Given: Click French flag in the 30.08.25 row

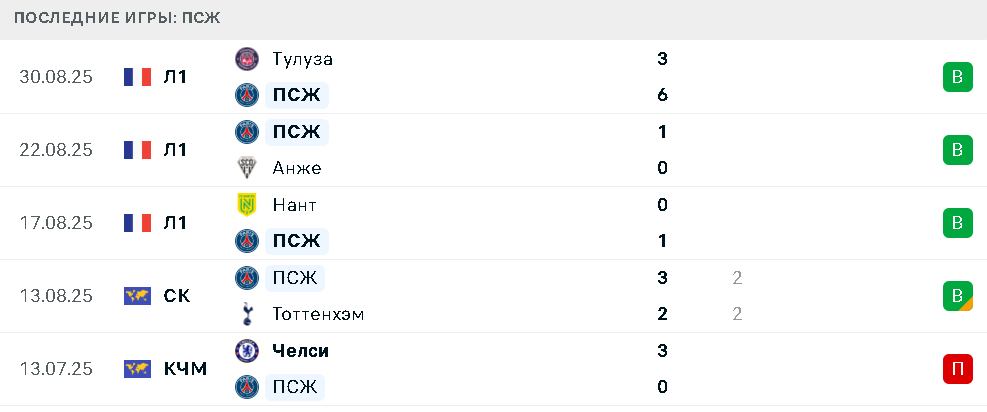Looking at the screenshot, I should click(137, 77).
